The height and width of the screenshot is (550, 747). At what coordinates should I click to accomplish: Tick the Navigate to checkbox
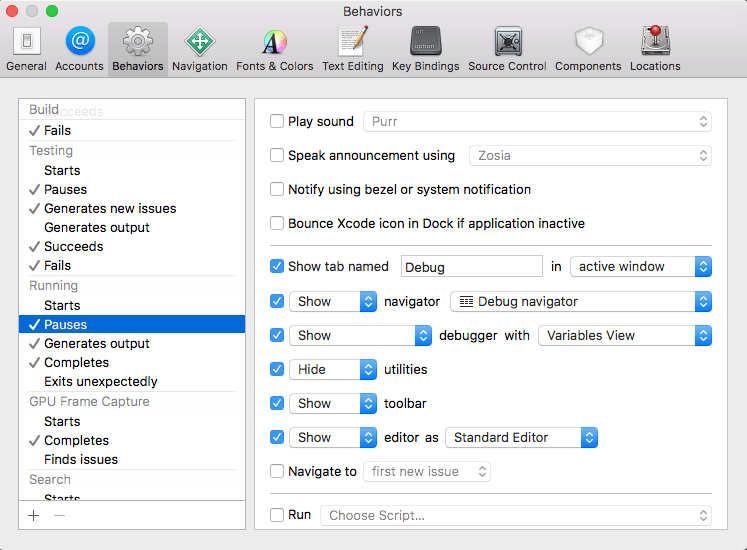click(277, 472)
